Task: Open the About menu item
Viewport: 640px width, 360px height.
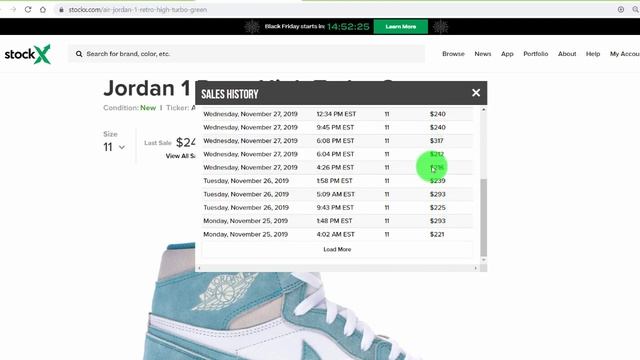Action: click(x=567, y=54)
